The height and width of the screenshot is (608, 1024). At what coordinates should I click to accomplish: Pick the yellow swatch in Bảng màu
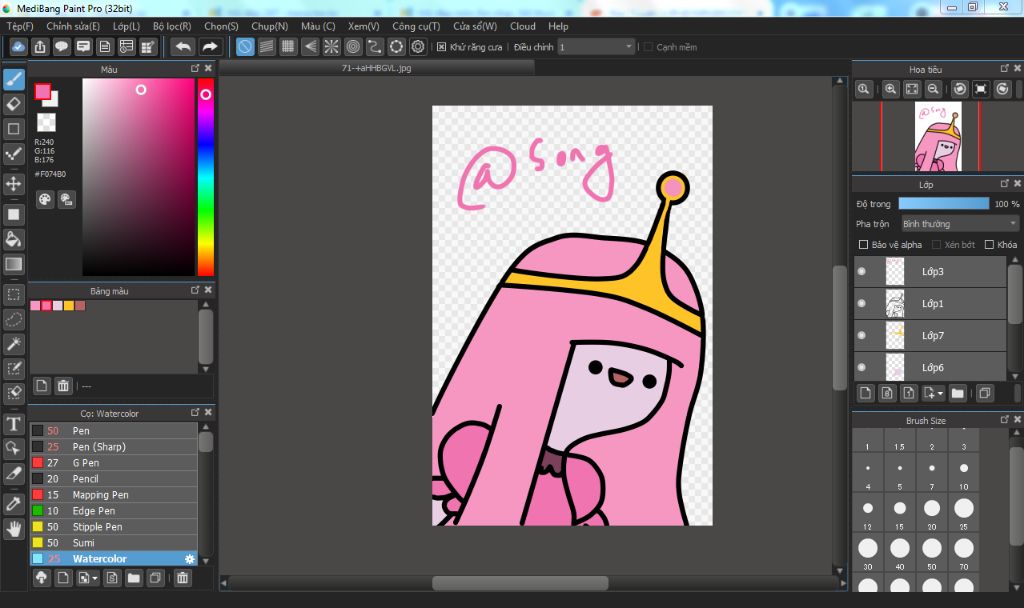[x=69, y=306]
